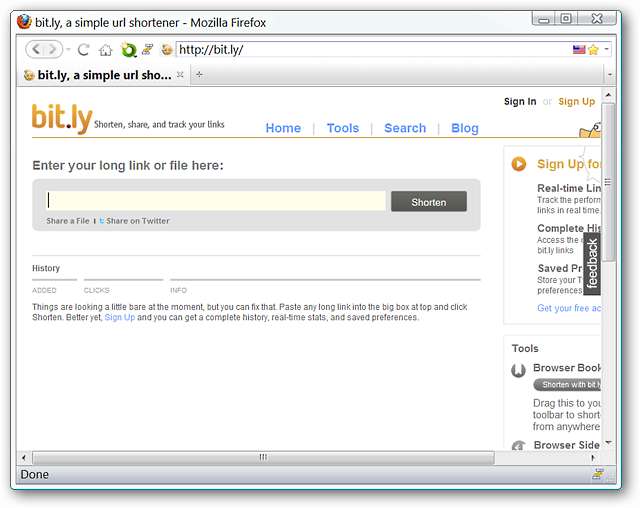Click the vertical scrollbar down arrow
Image resolution: width=640 pixels, height=508 pixels.
pos(608,443)
